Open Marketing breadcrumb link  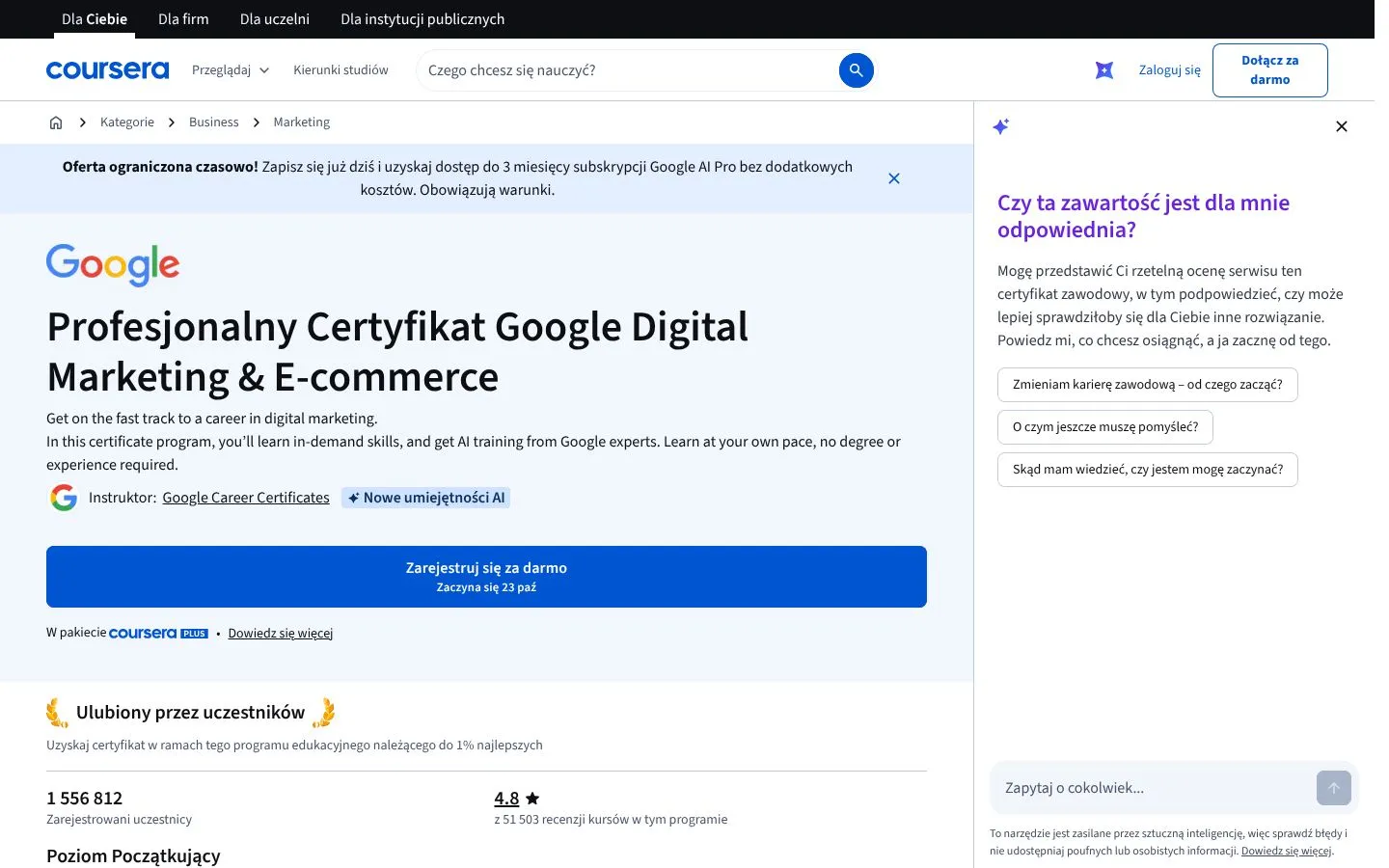click(x=302, y=122)
